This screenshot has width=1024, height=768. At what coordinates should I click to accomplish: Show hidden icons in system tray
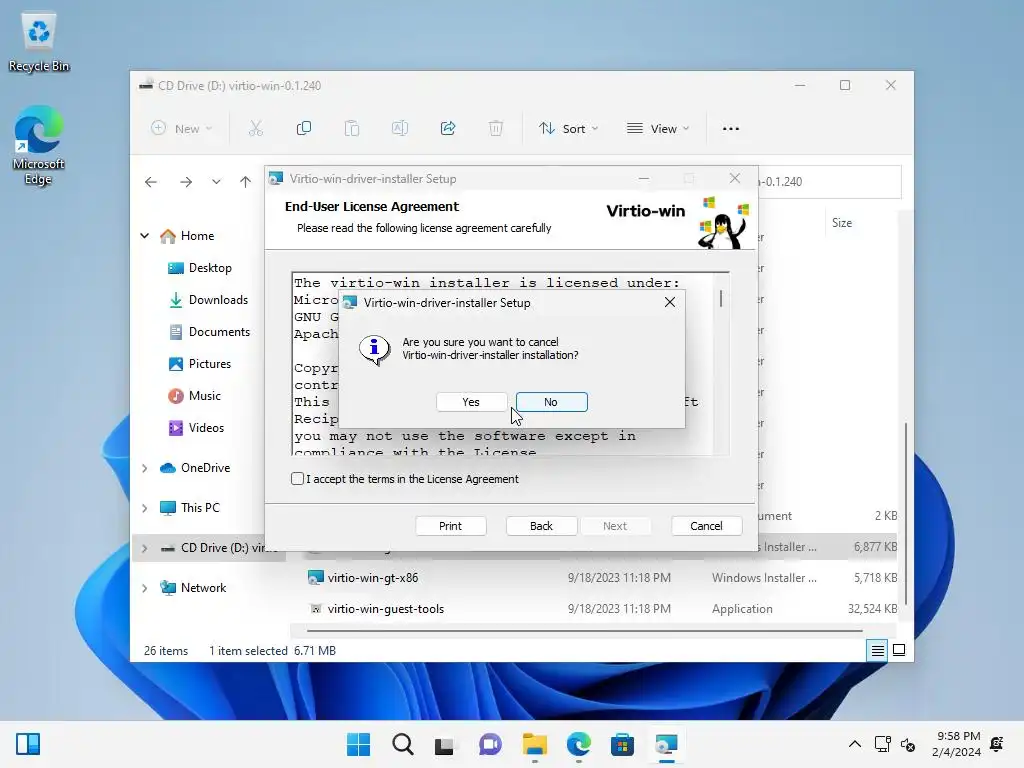(x=854, y=744)
